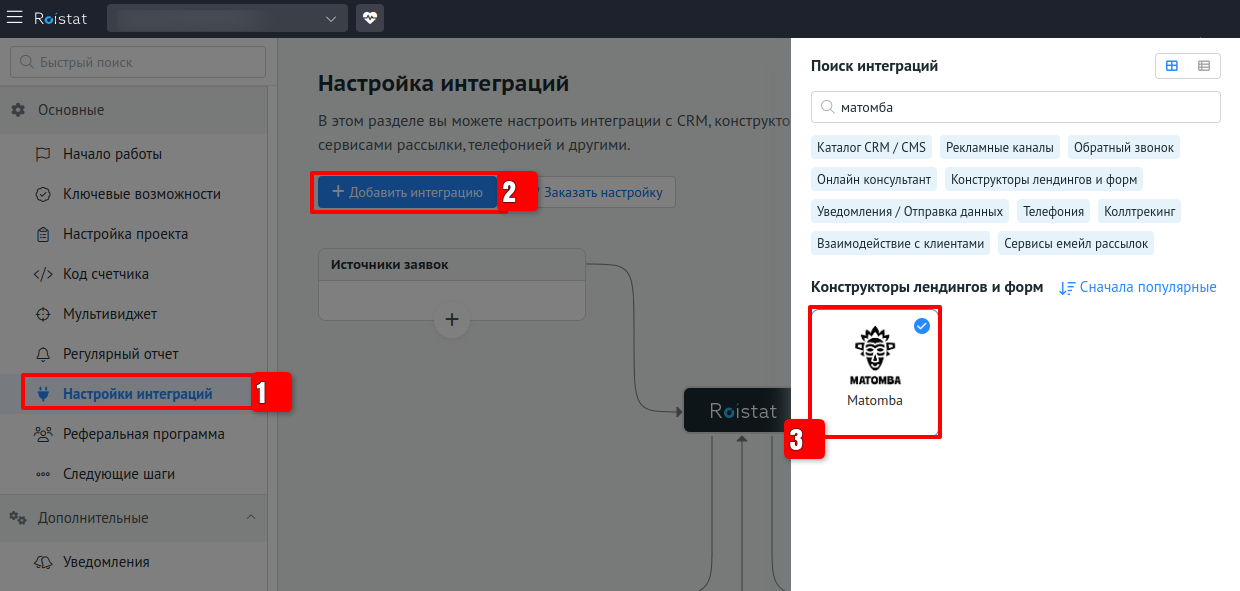Click plus icon under Источники заявок
This screenshot has width=1240, height=591.
pos(451,320)
